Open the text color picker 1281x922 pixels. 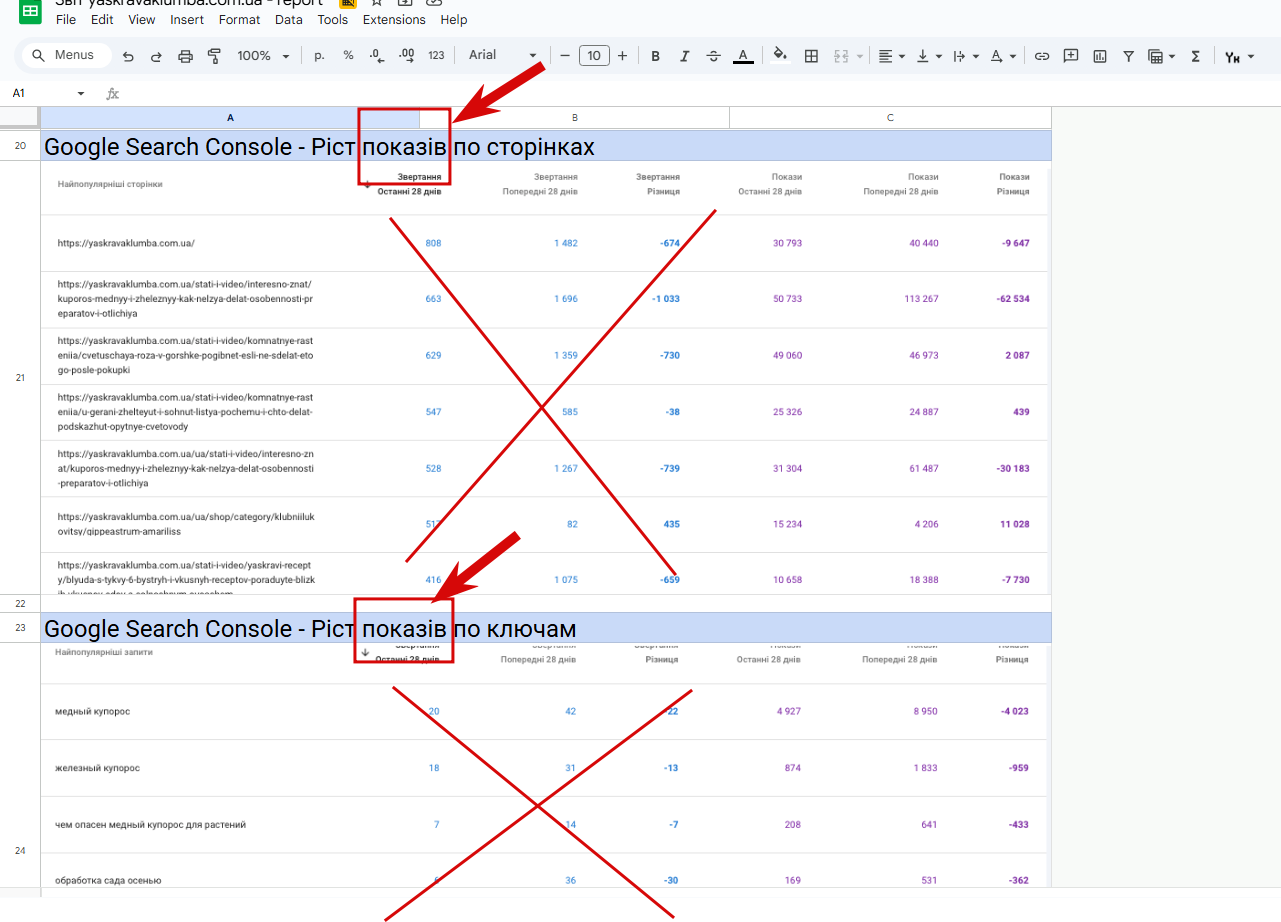(x=742, y=56)
